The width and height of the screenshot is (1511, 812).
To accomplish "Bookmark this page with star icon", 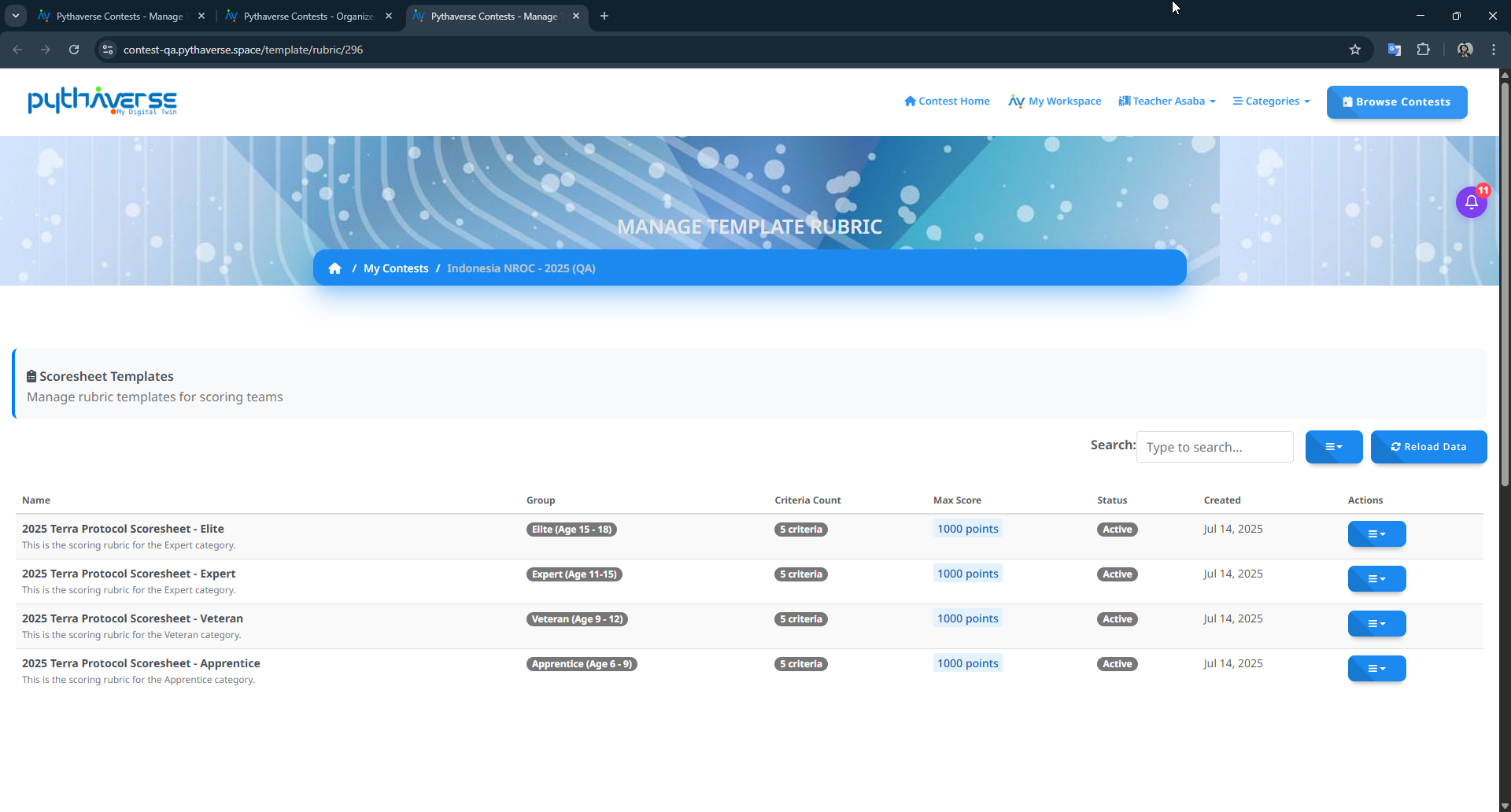I will pyautogui.click(x=1355, y=50).
